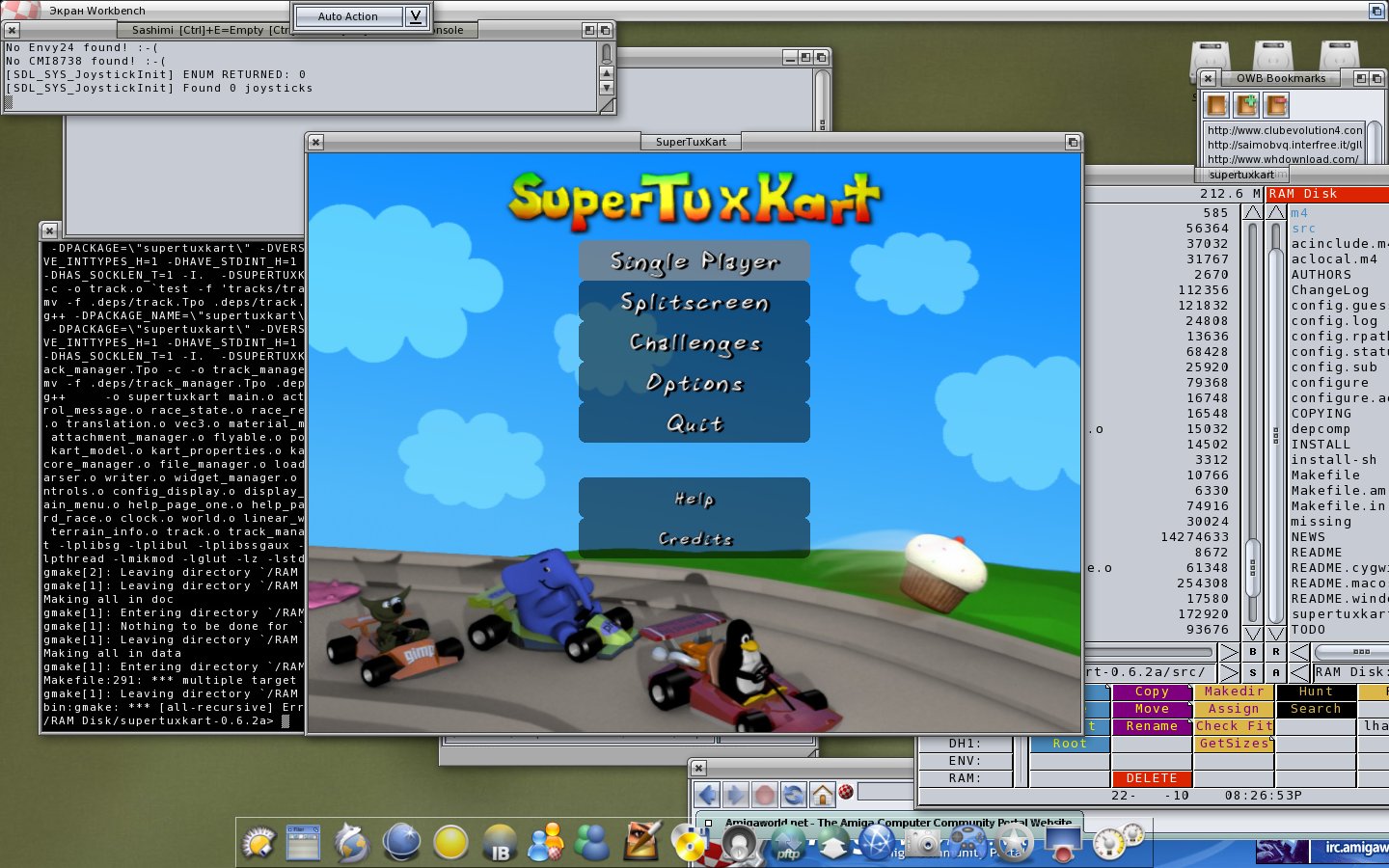Select the ENV: device button

965,761
